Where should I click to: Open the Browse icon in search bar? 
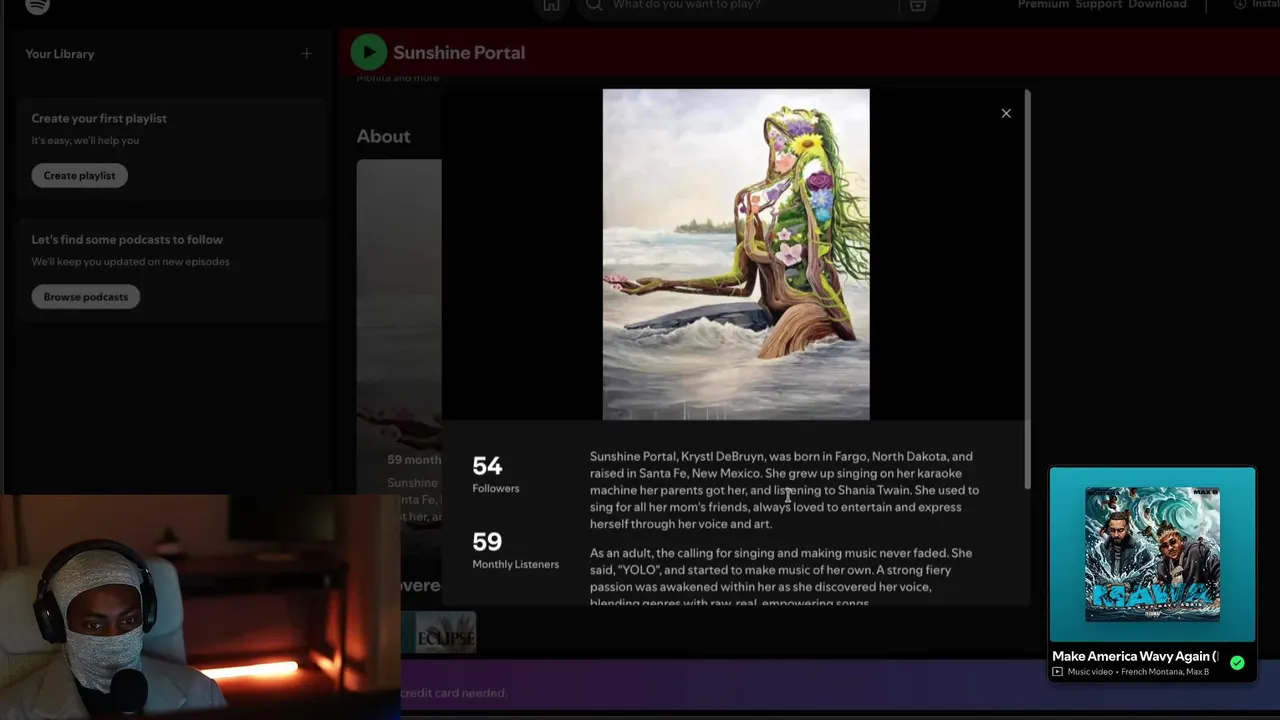(x=917, y=5)
